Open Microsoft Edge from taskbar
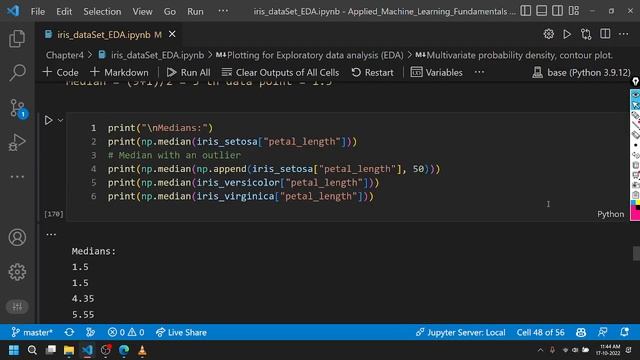Viewport: 640px width, 360px height. tap(124, 350)
